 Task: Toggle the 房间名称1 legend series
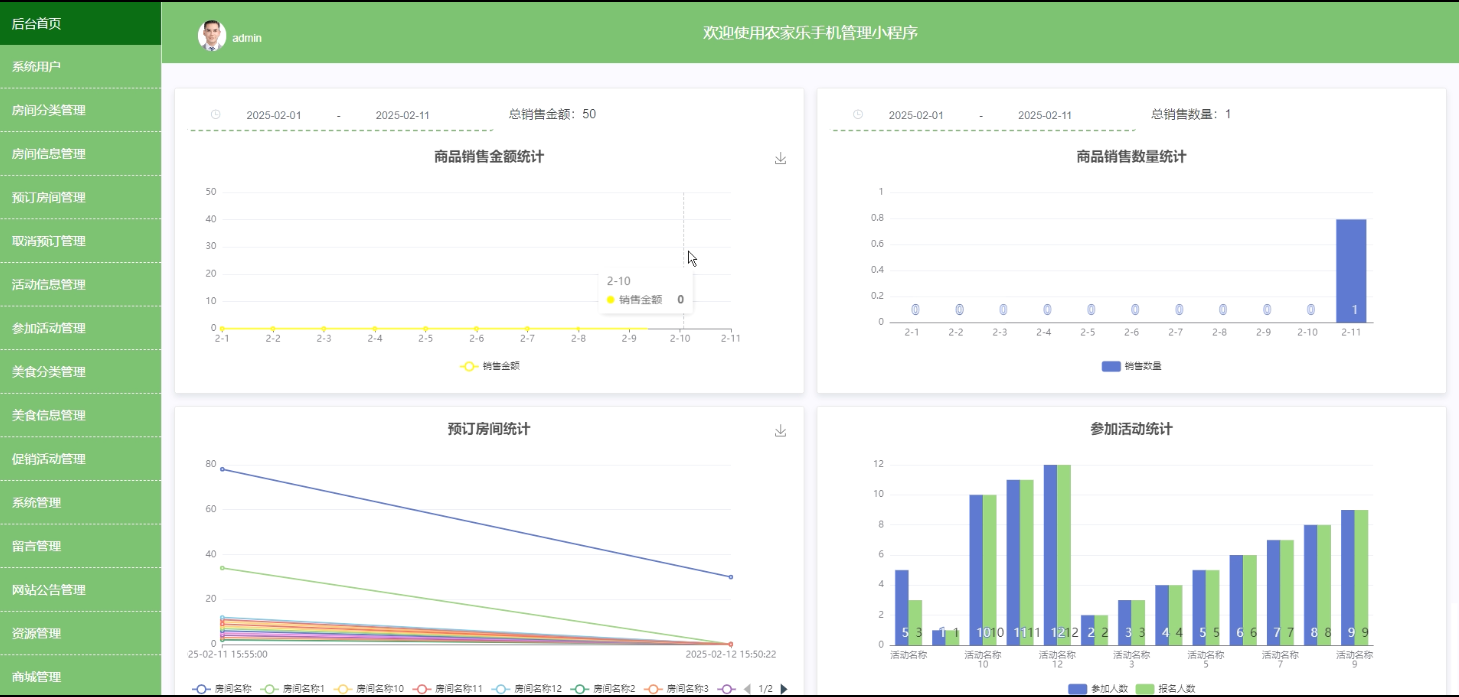292,689
